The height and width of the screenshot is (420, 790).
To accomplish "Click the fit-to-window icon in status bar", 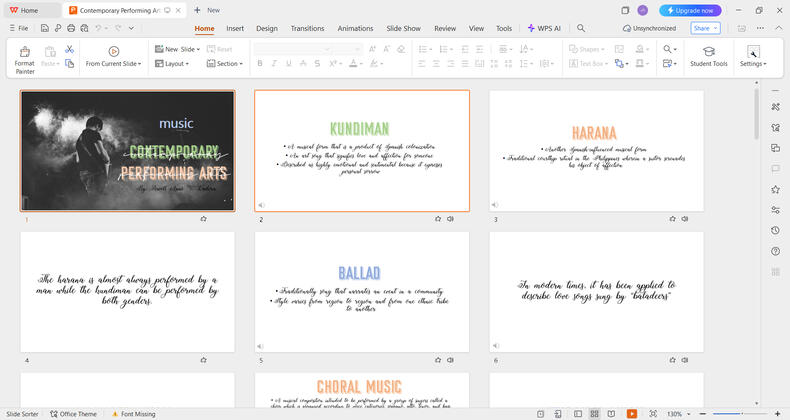I will pos(652,413).
